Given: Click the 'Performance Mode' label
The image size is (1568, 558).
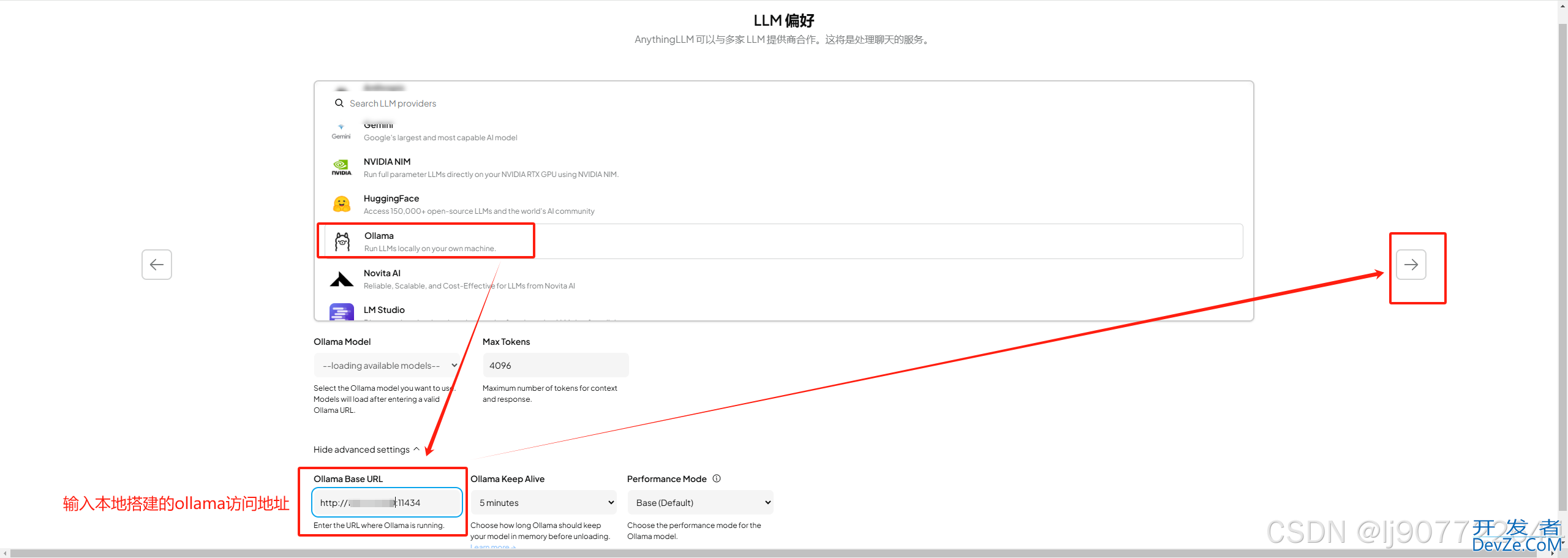Looking at the screenshot, I should (x=667, y=478).
